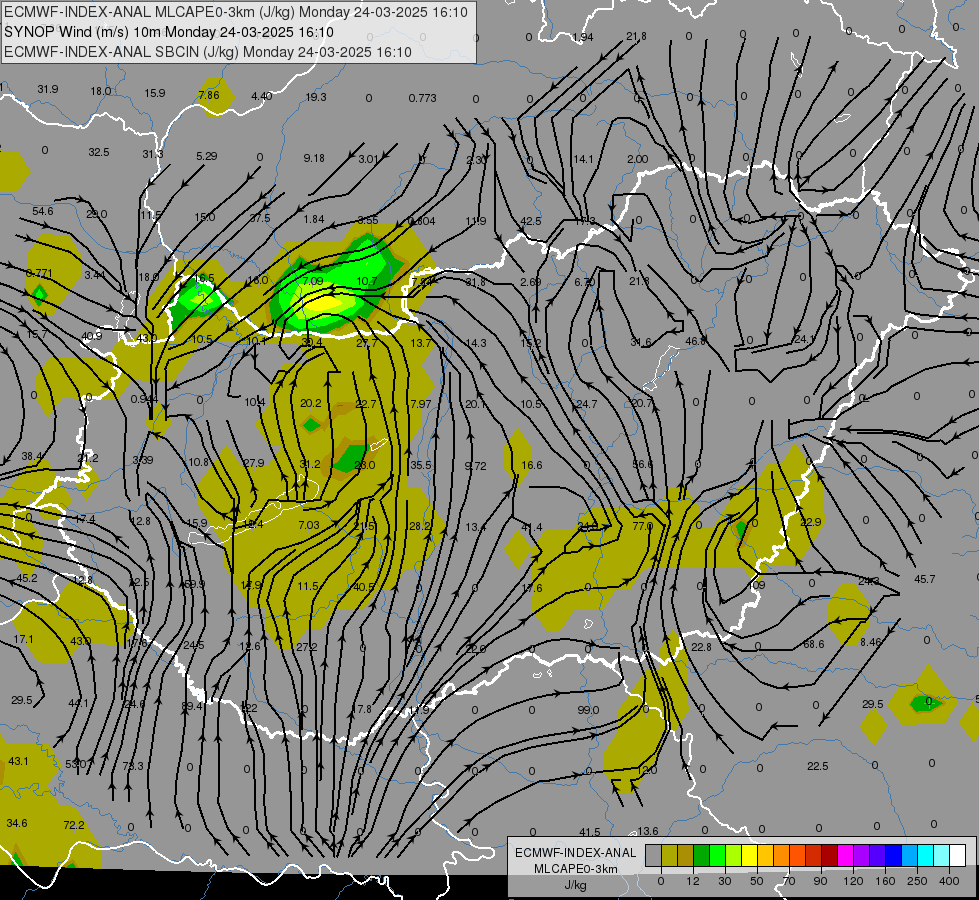This screenshot has width=979, height=900.
Task: Click the legend tick label 120
Action: coord(853,881)
